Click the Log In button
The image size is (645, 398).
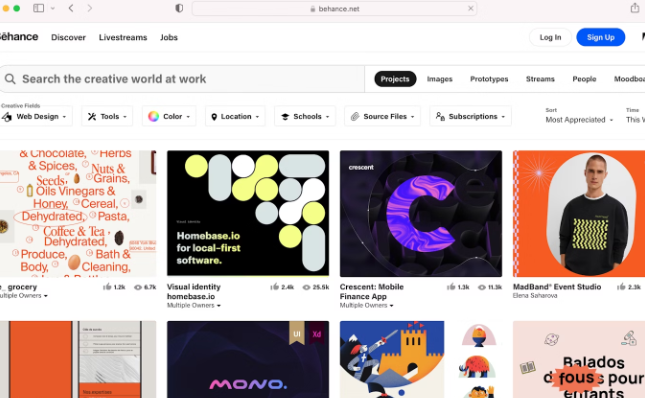[550, 37]
